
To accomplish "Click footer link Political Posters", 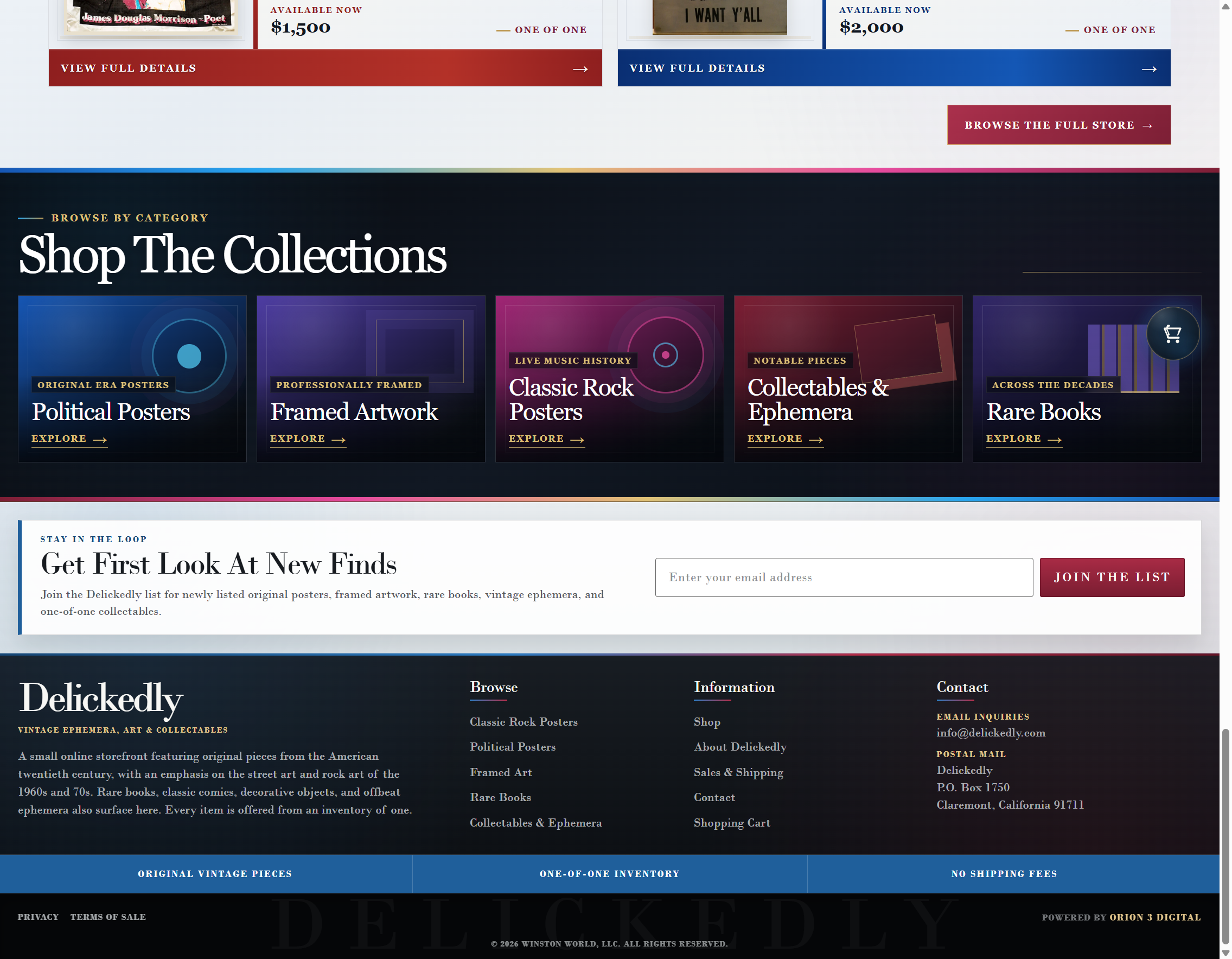I will click(x=512, y=746).
